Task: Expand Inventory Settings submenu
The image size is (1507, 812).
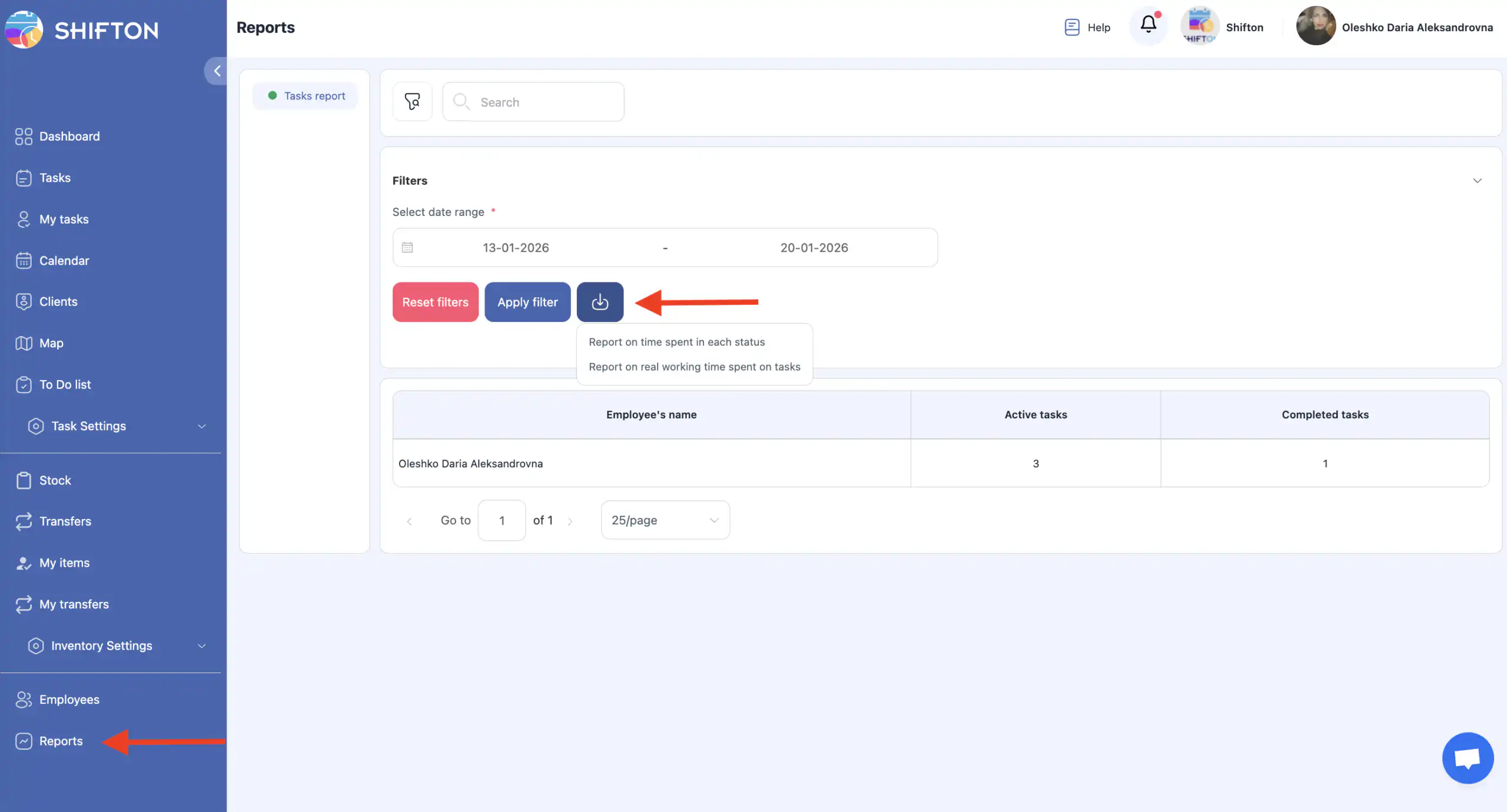Action: click(201, 646)
